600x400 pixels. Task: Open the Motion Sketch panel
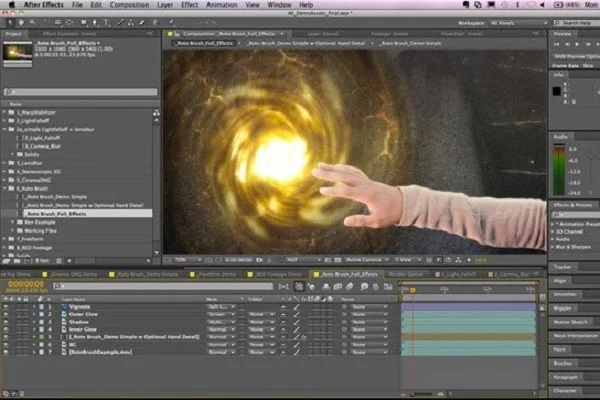point(570,322)
